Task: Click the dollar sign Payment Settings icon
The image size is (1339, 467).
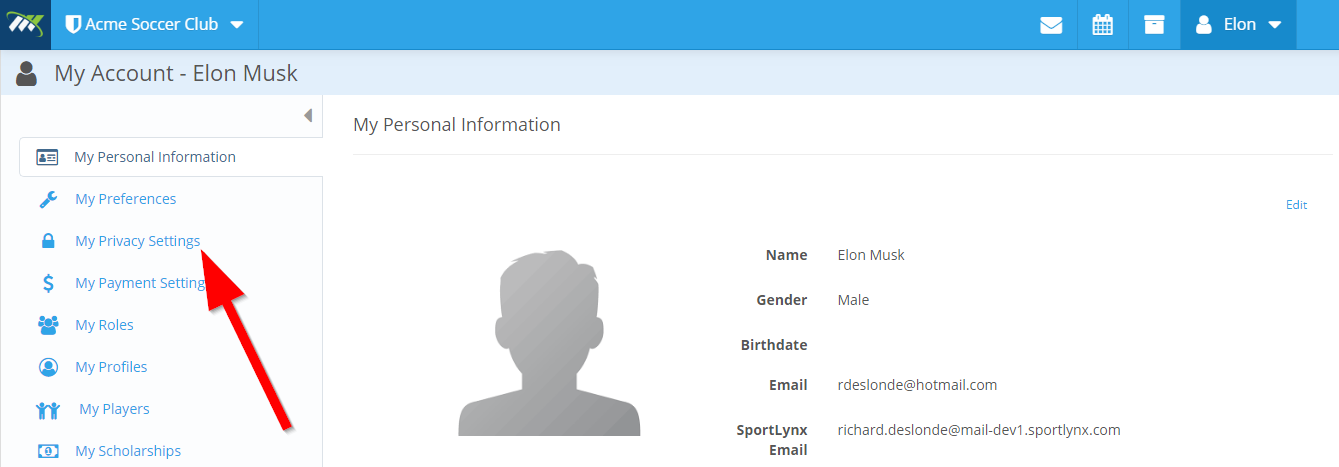Action: click(48, 283)
